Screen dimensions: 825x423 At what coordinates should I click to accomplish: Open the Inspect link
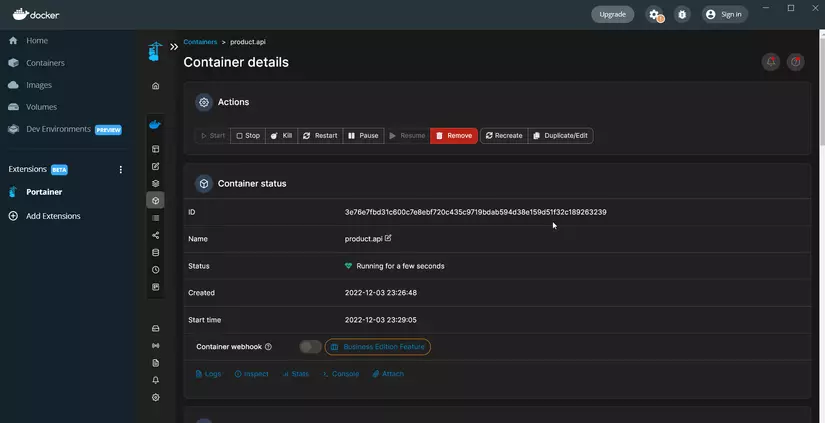[251, 374]
